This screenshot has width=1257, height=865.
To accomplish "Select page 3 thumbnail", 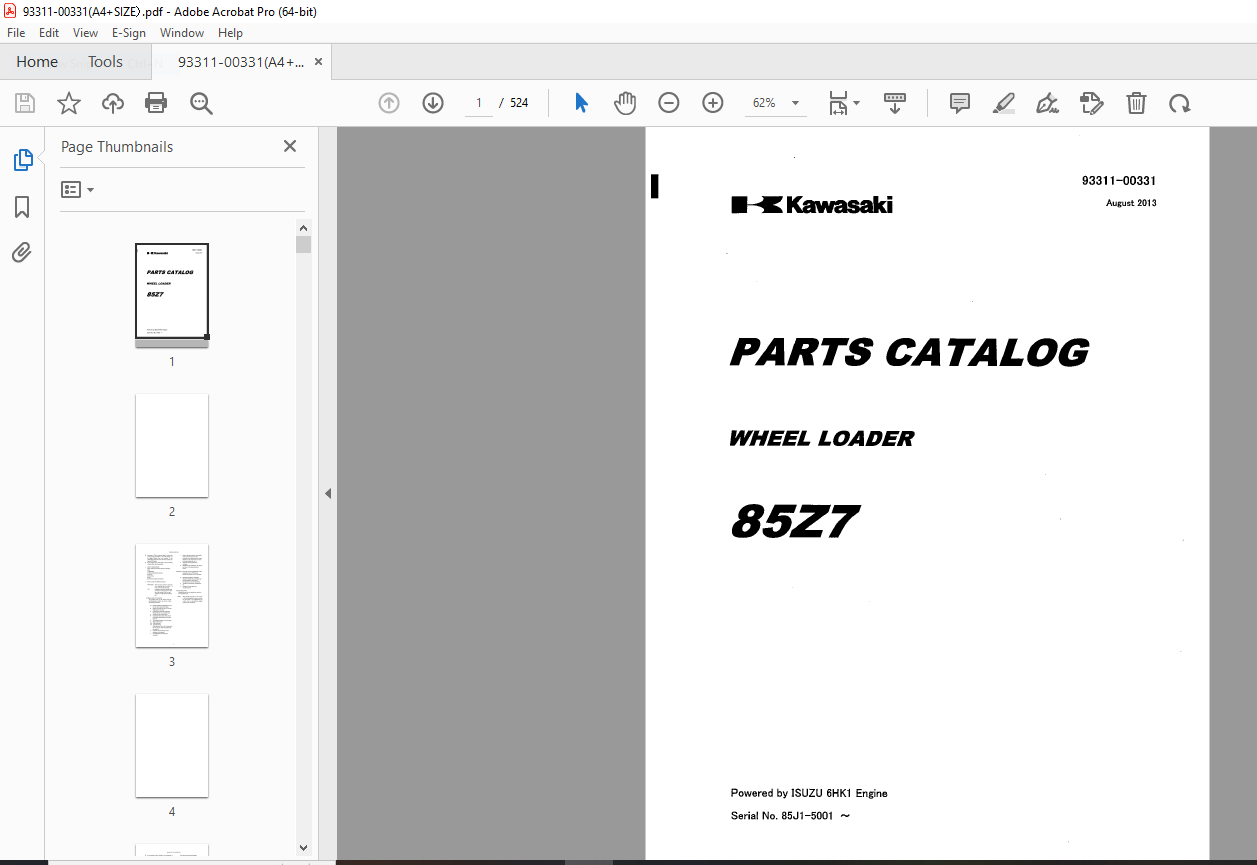I will click(x=172, y=595).
